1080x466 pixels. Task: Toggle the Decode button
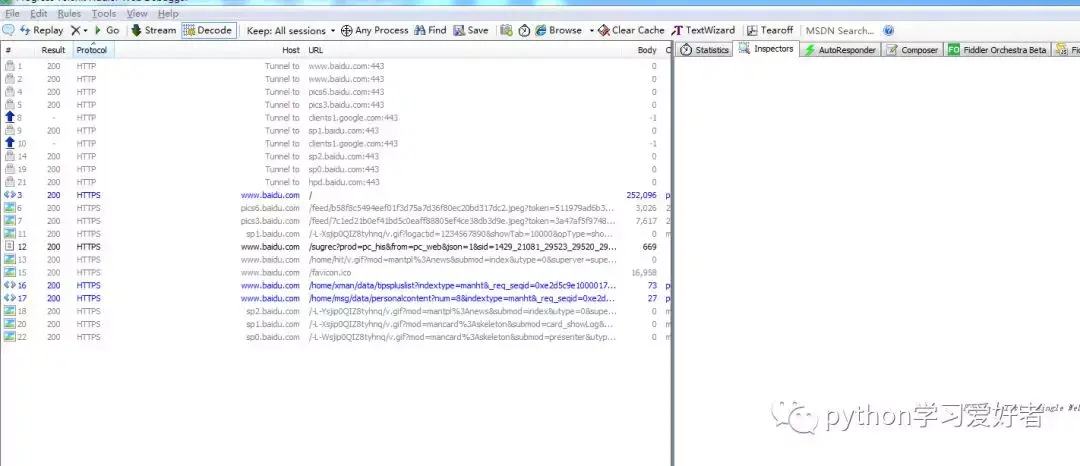(209, 30)
